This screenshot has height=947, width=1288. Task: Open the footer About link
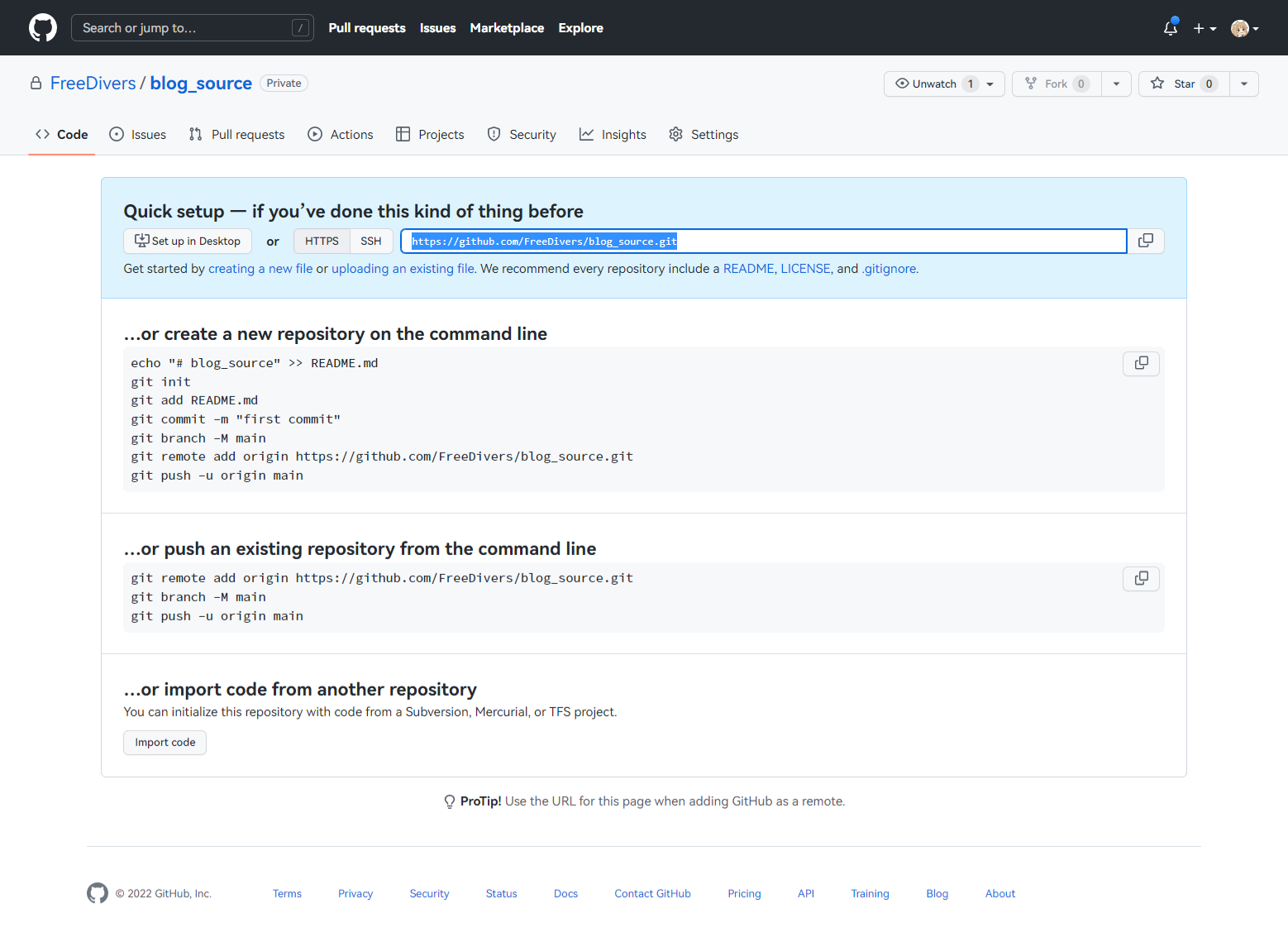point(1000,893)
